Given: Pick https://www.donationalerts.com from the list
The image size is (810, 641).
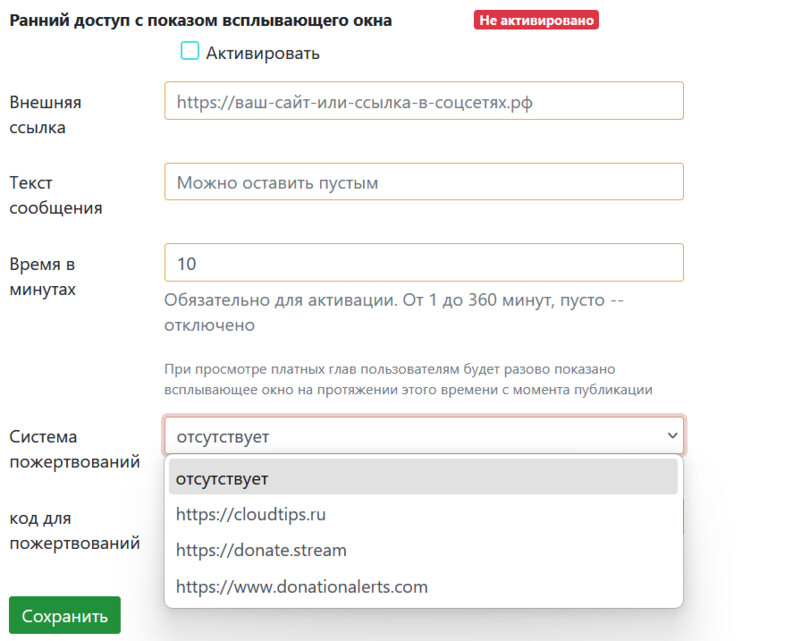Looking at the screenshot, I should [x=301, y=587].
